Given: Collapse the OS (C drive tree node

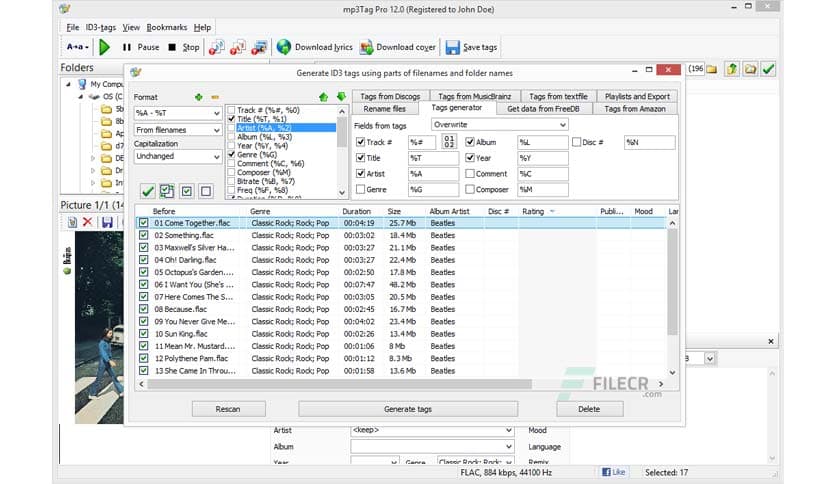Looking at the screenshot, I should tap(81, 96).
